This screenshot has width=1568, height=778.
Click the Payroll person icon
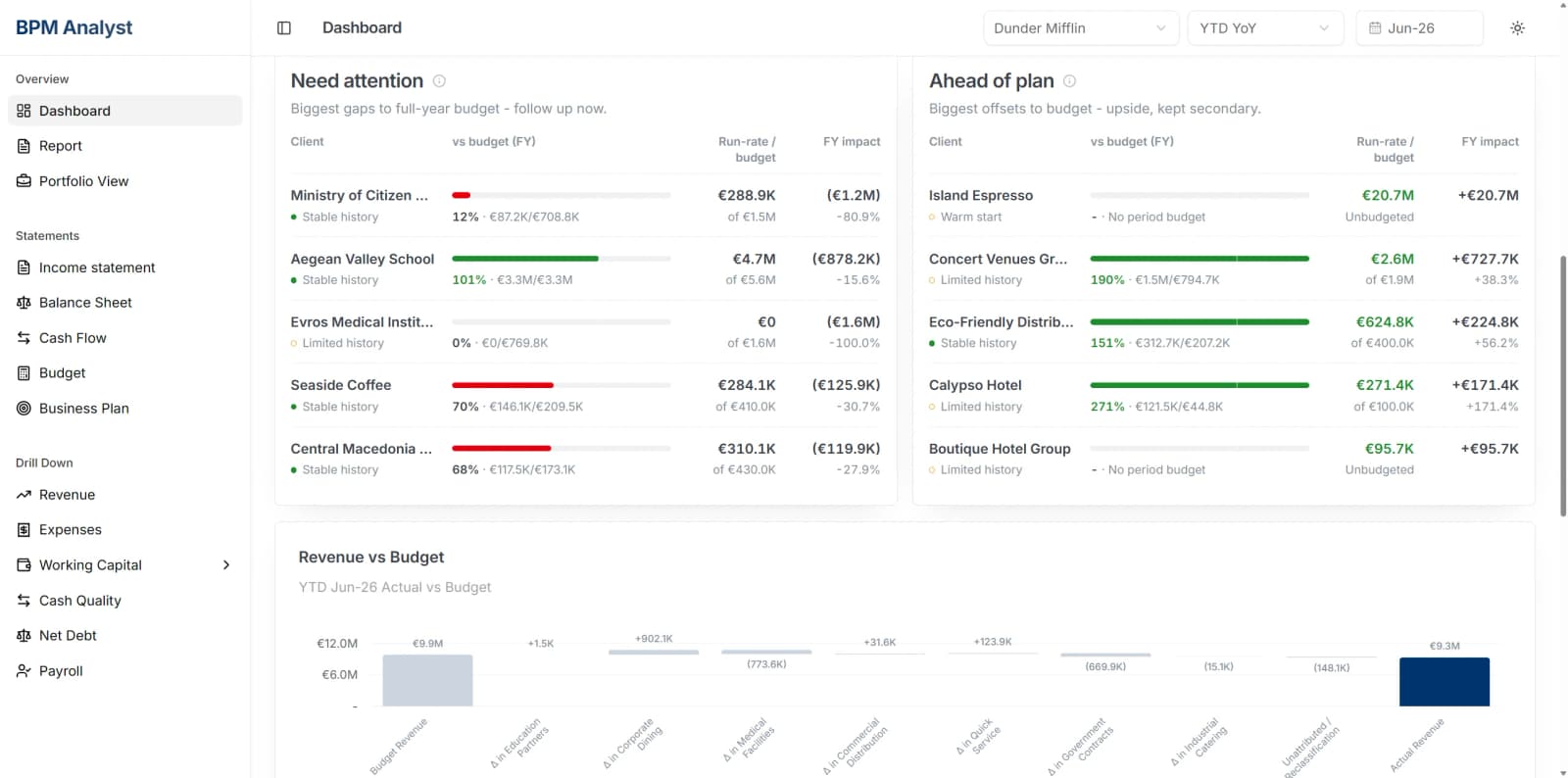point(24,671)
